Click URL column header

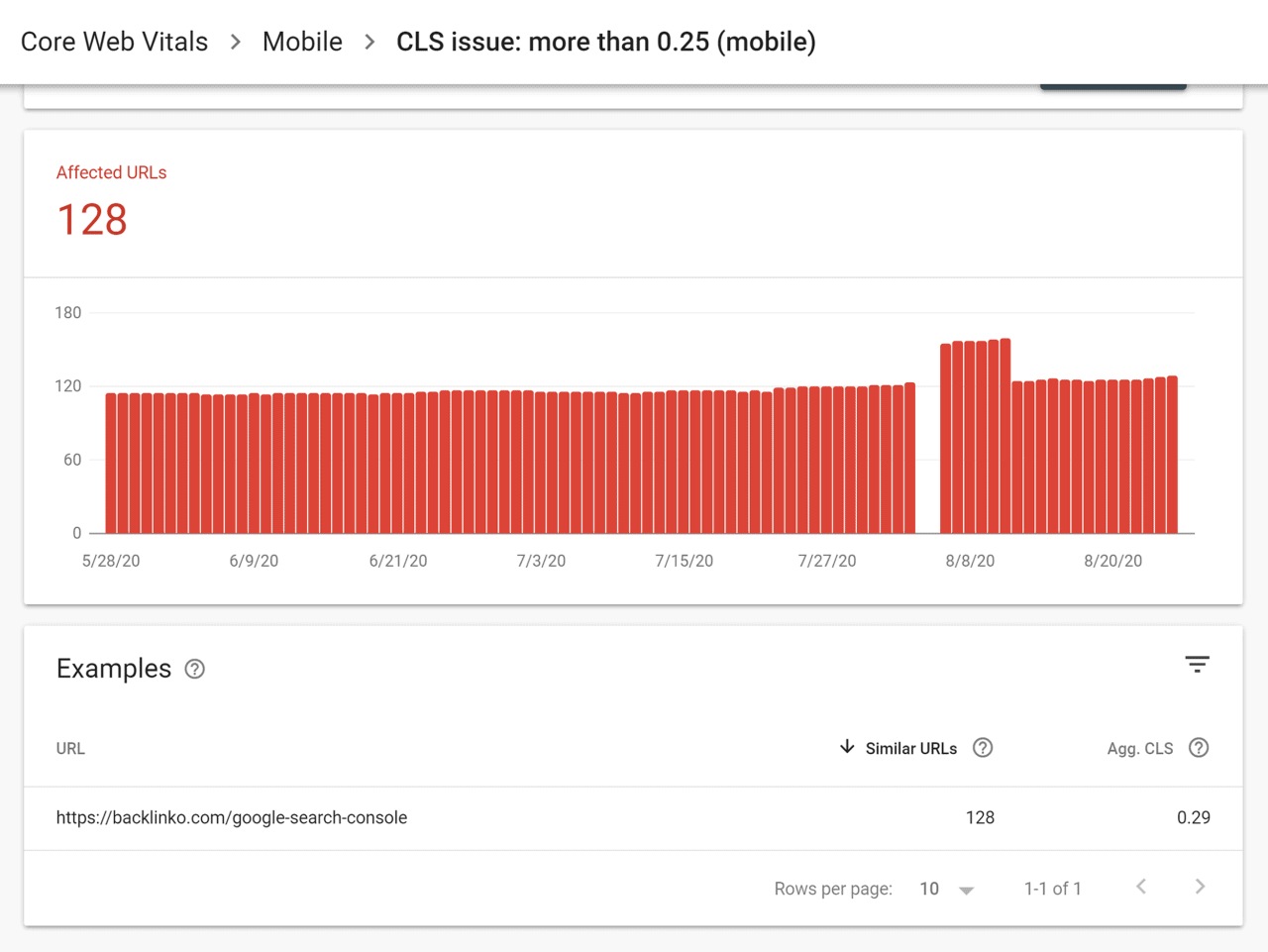coord(70,749)
